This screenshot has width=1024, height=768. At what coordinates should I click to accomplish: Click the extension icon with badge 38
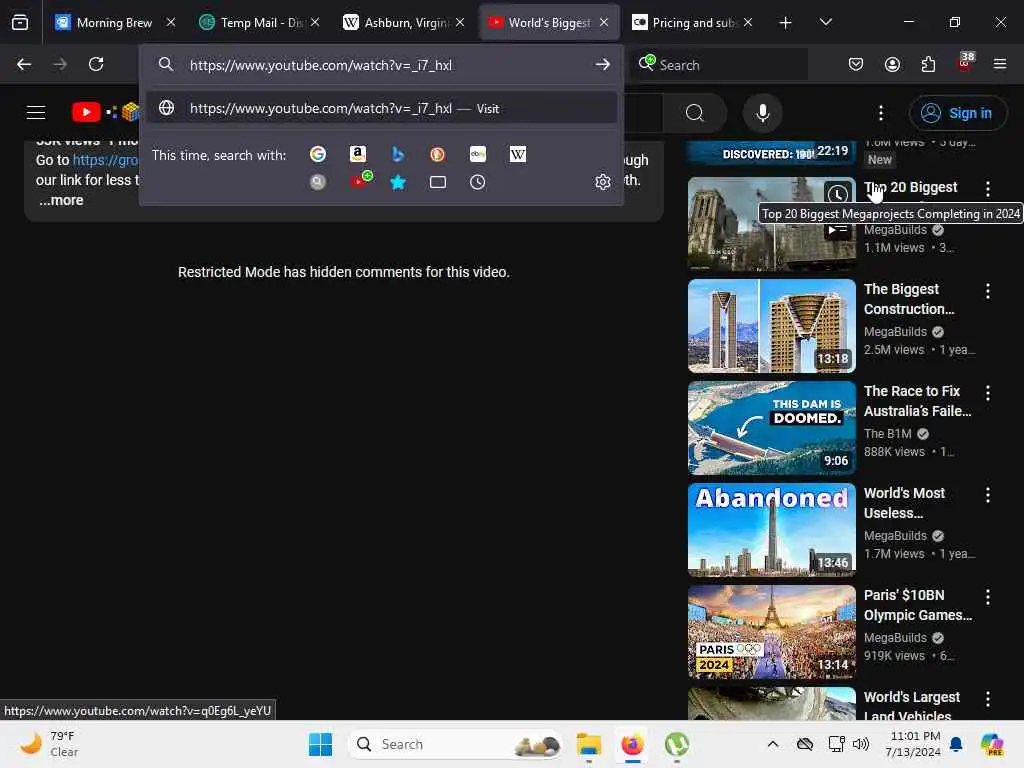[x=965, y=63]
